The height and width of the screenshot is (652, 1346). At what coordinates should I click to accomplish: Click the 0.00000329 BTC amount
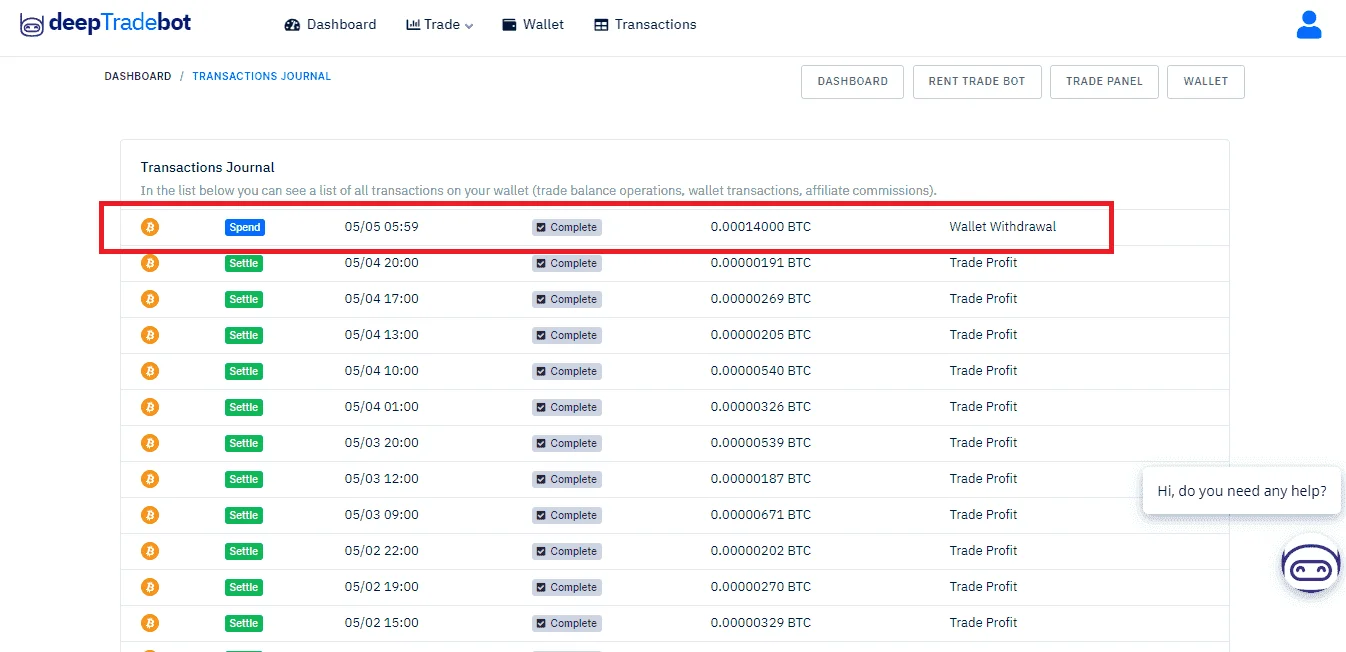point(761,623)
